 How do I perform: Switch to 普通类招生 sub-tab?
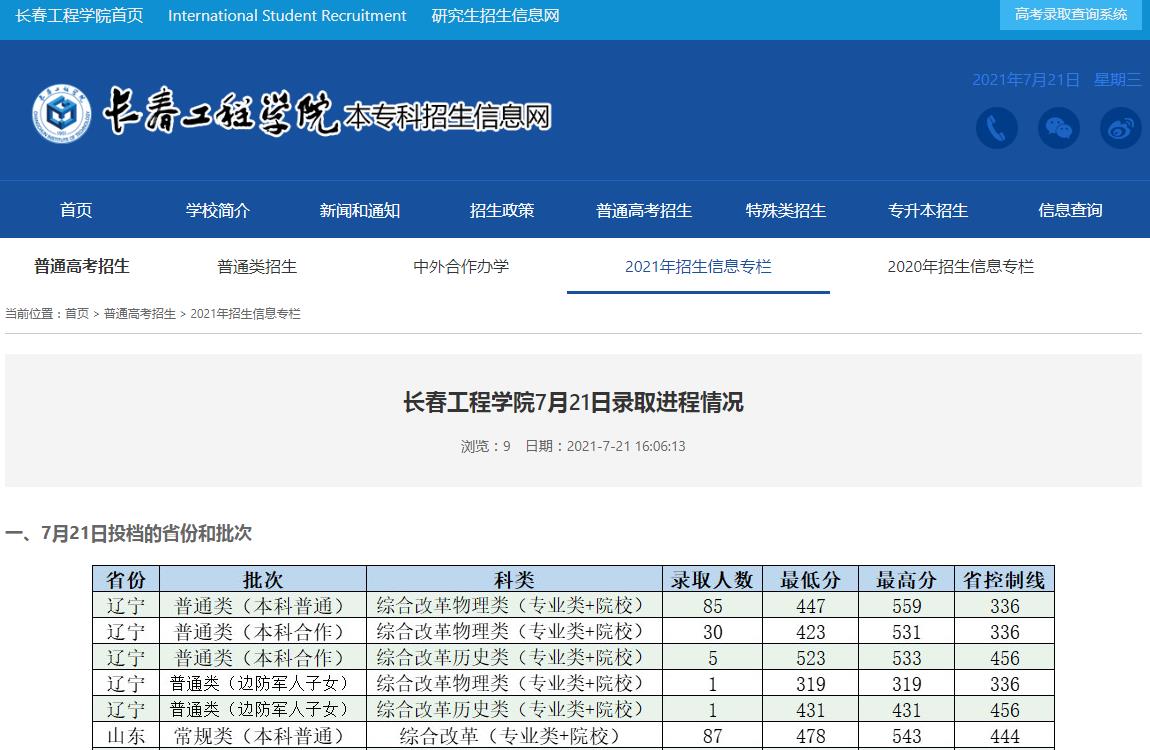click(x=257, y=266)
